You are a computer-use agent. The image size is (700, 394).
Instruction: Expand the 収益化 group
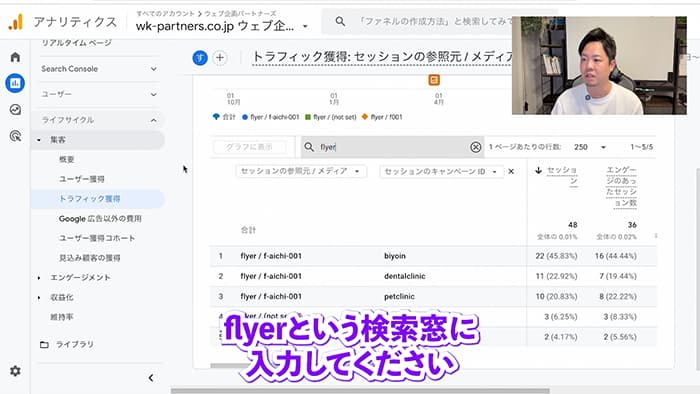point(39,298)
